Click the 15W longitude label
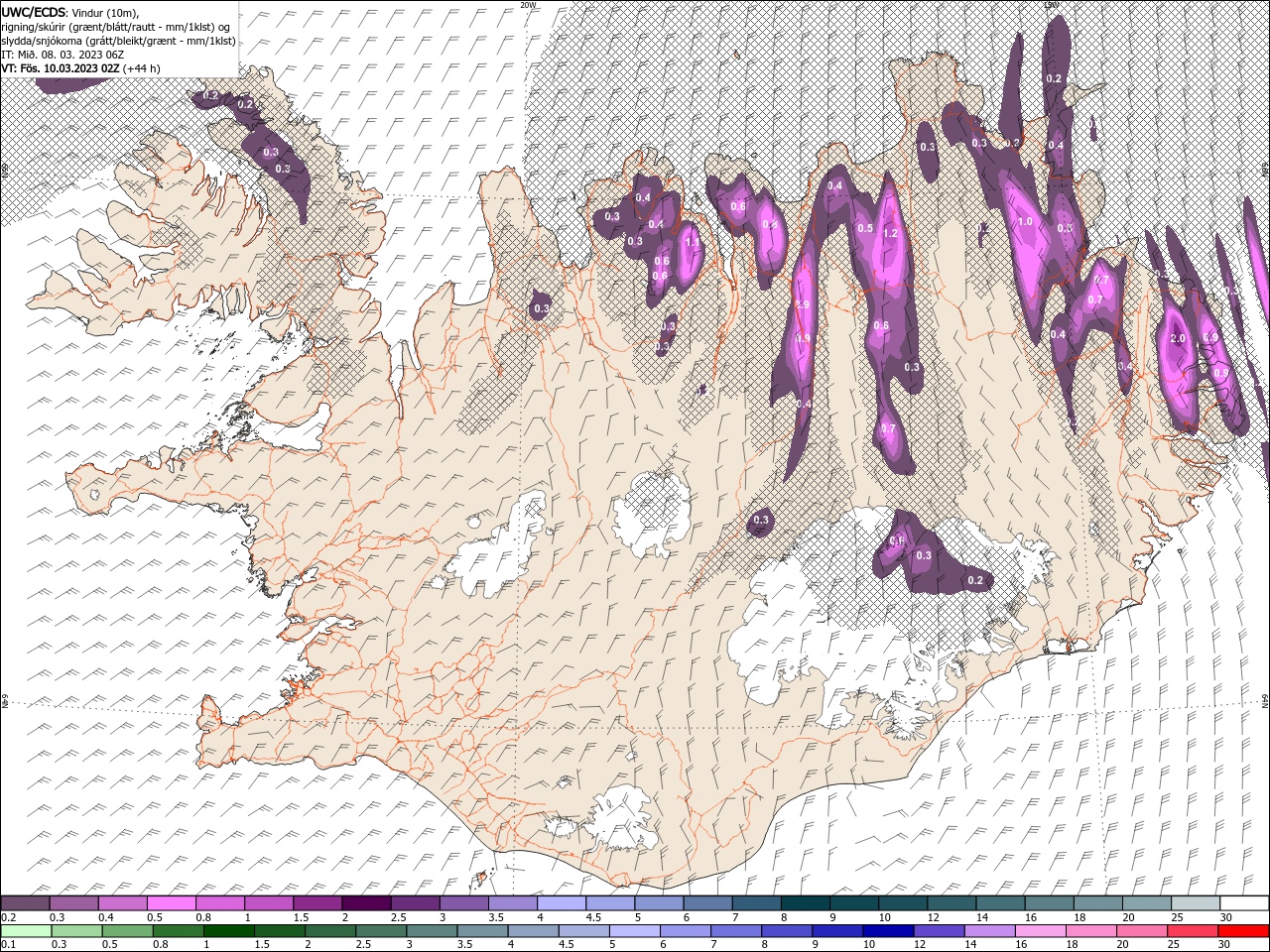1270x952 pixels. pos(1051,5)
